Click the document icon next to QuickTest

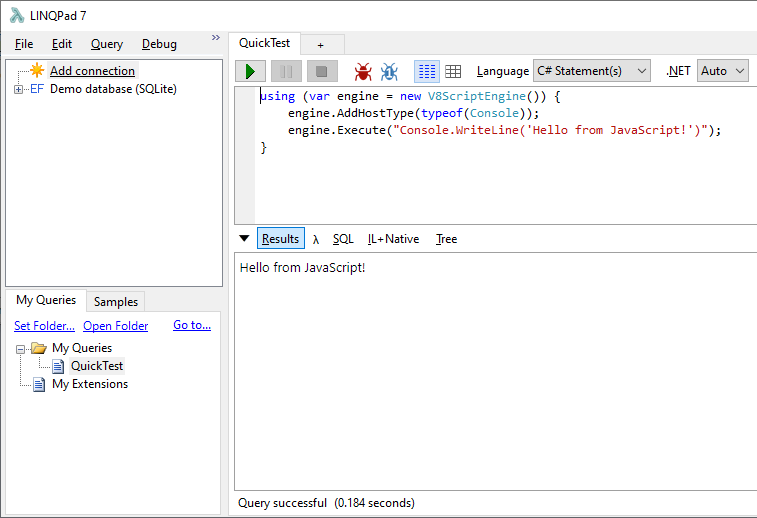(58, 366)
